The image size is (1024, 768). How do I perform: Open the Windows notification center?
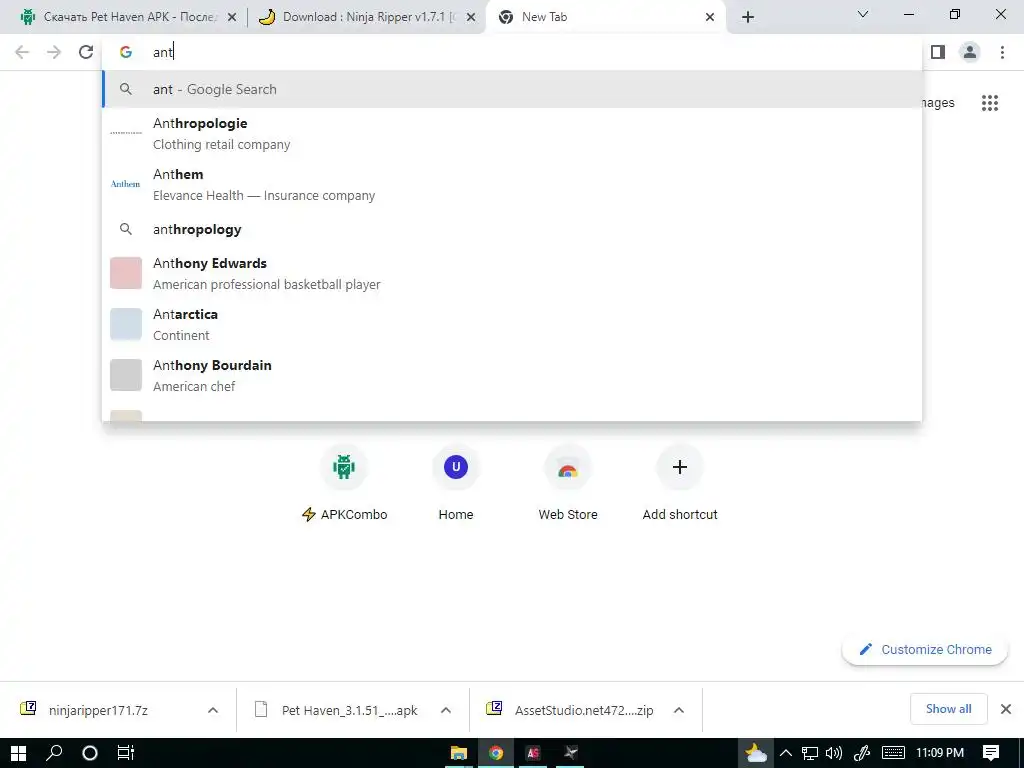click(x=991, y=753)
